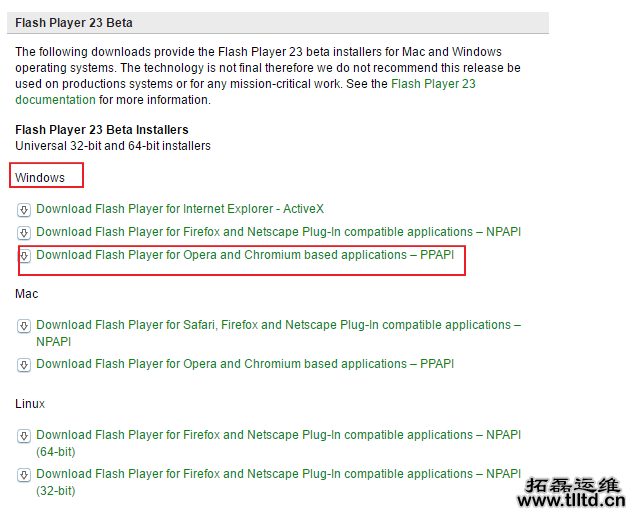Image resolution: width=631 pixels, height=514 pixels.
Task: Click download icon for Linux 32-bit NPAPI installer
Action: [23, 475]
